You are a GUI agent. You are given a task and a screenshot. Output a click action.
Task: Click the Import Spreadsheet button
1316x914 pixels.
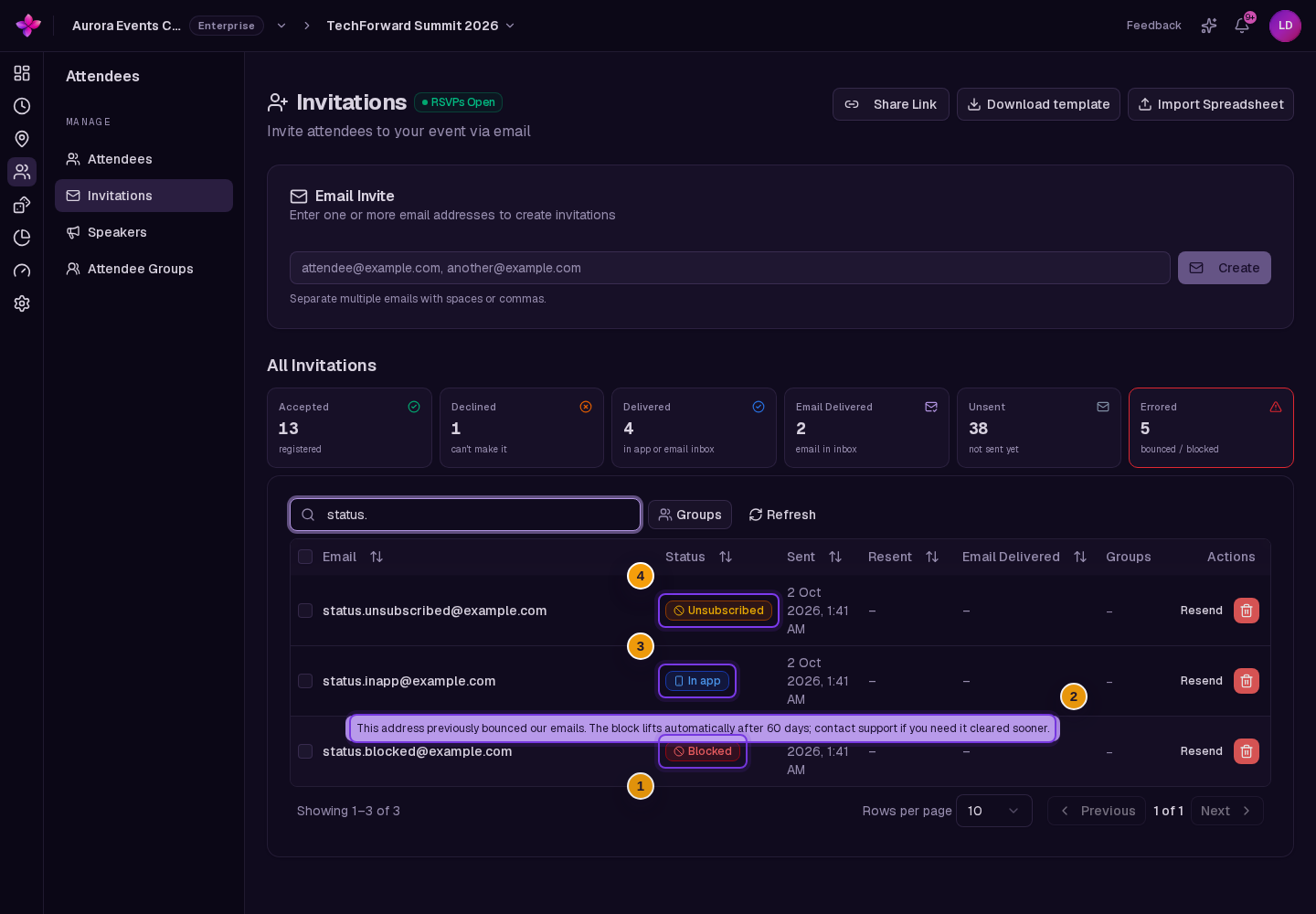point(1211,104)
